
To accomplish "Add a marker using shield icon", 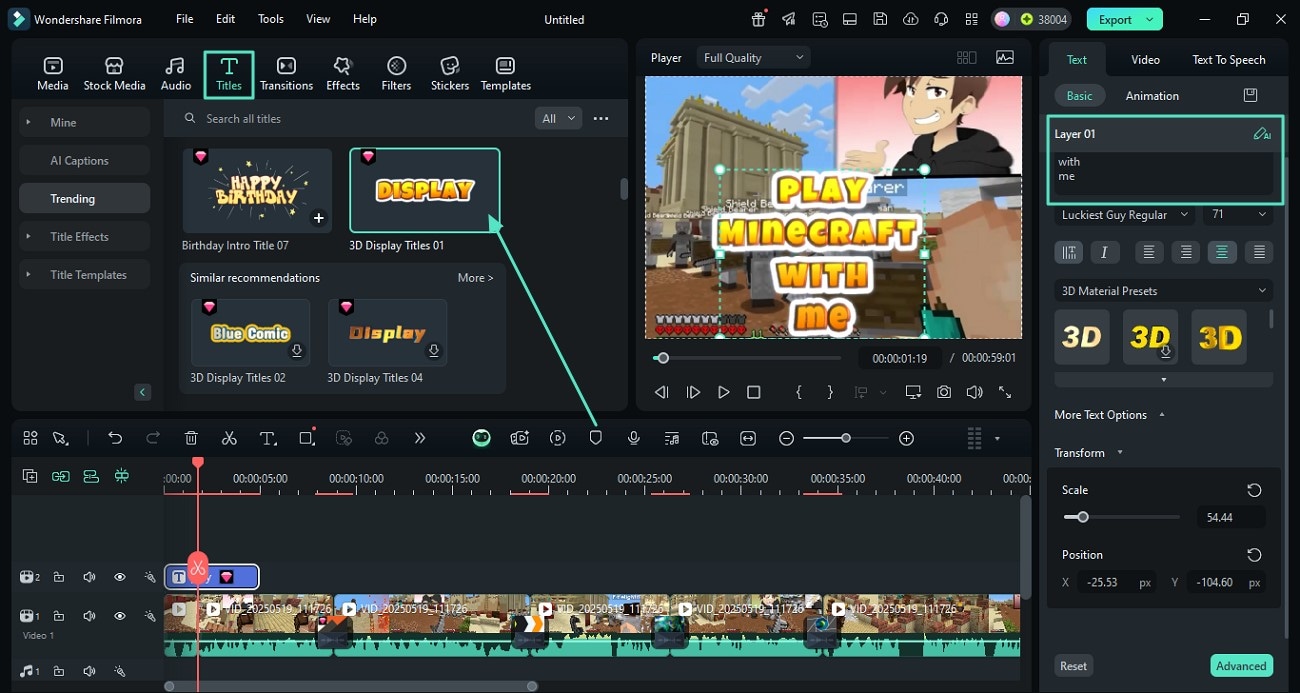I will coord(596,438).
